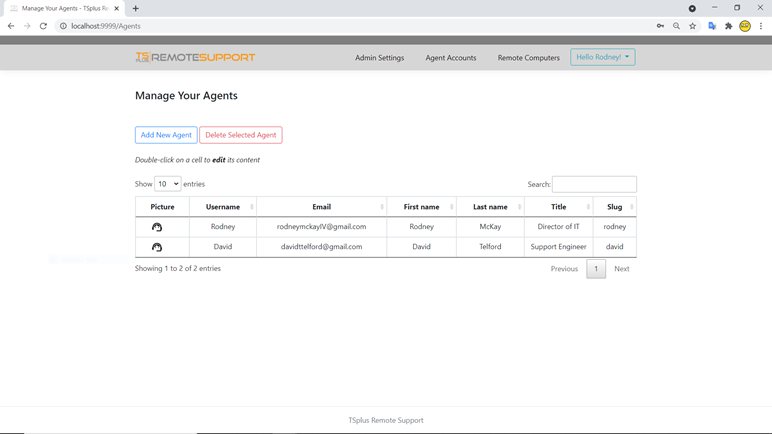Sort table by Username column

[x=223, y=207]
